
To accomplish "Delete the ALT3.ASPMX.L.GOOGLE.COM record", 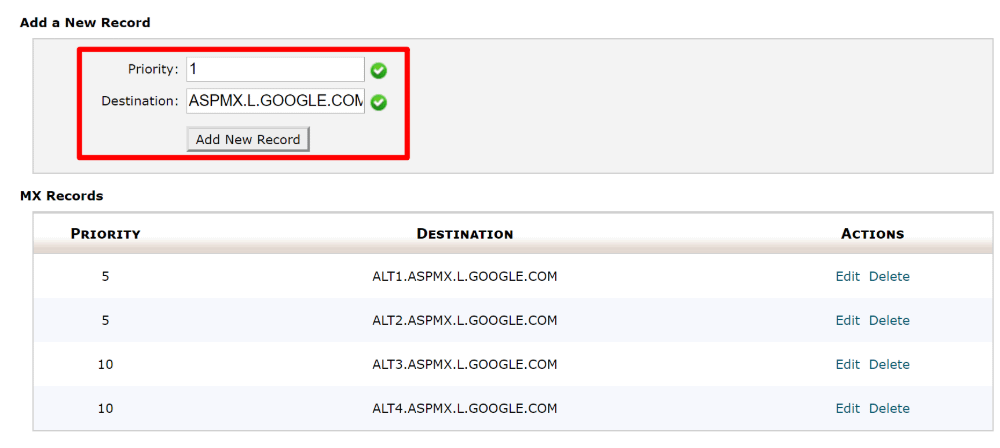I will pos(889,364).
